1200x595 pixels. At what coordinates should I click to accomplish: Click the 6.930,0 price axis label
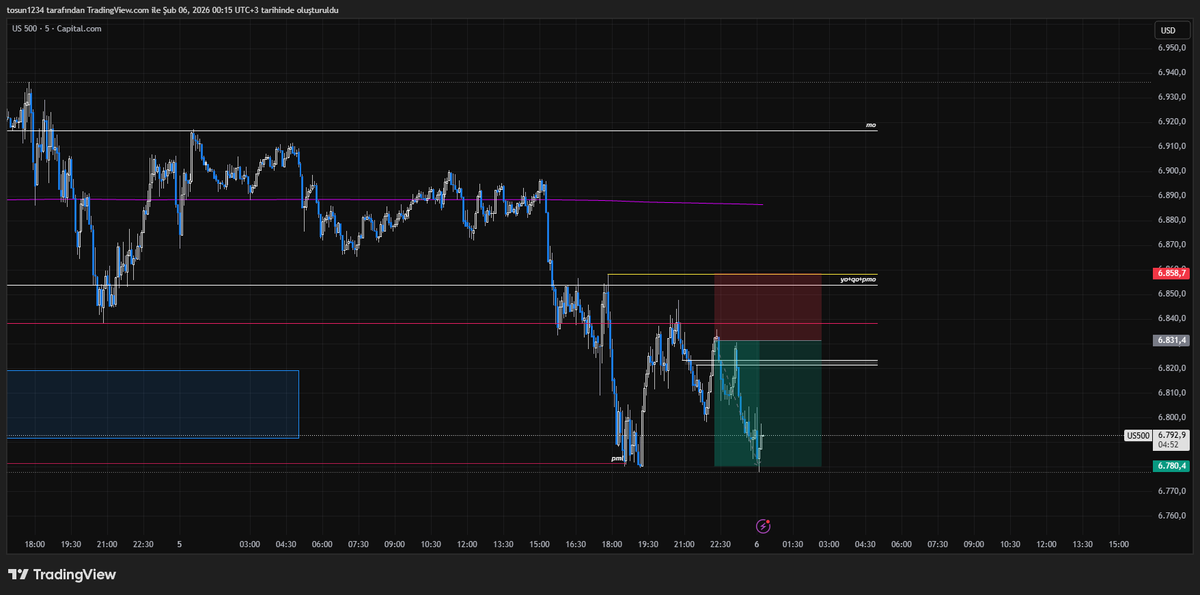(1172, 97)
